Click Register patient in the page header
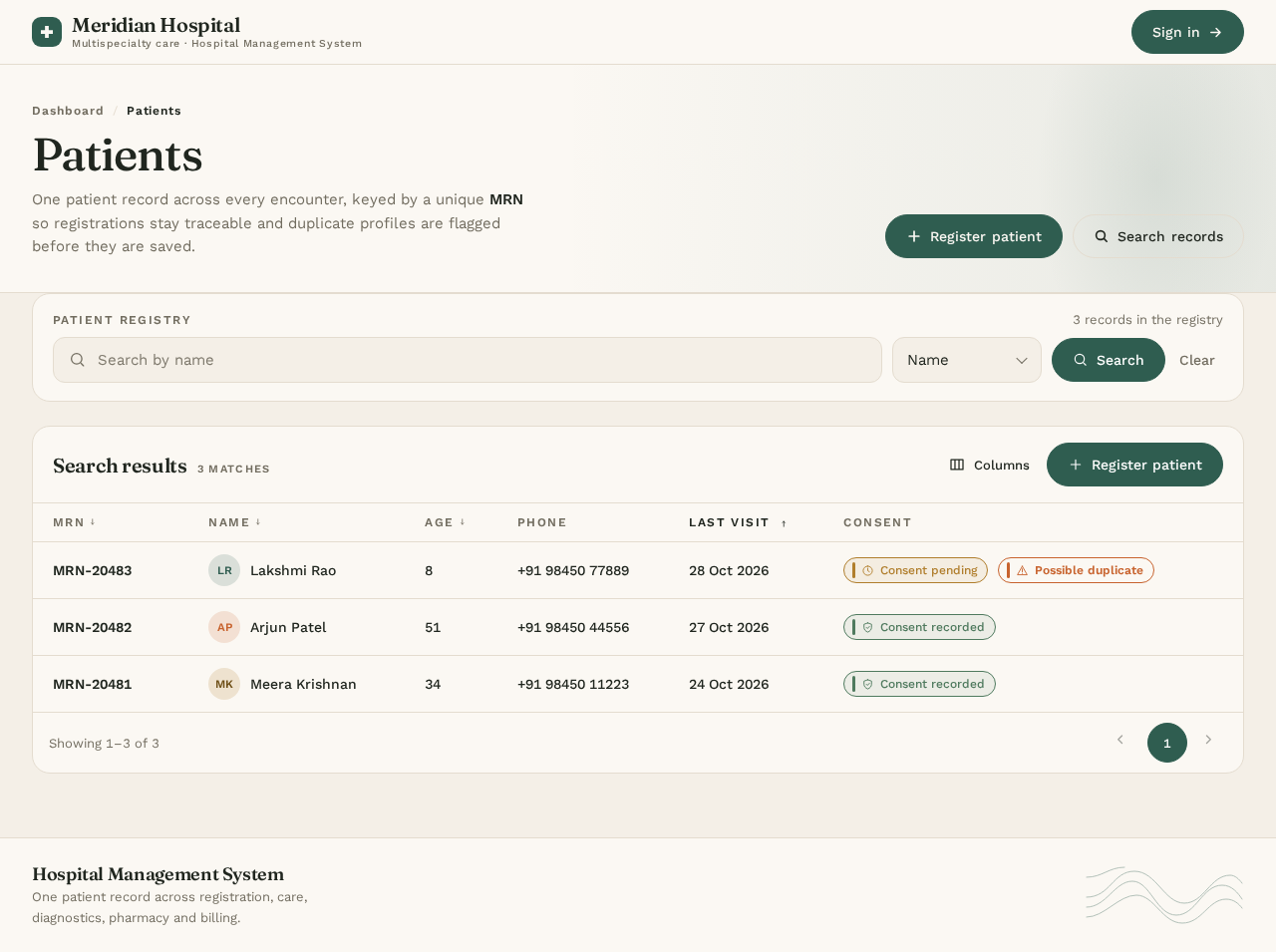1276x952 pixels. pyautogui.click(x=974, y=236)
